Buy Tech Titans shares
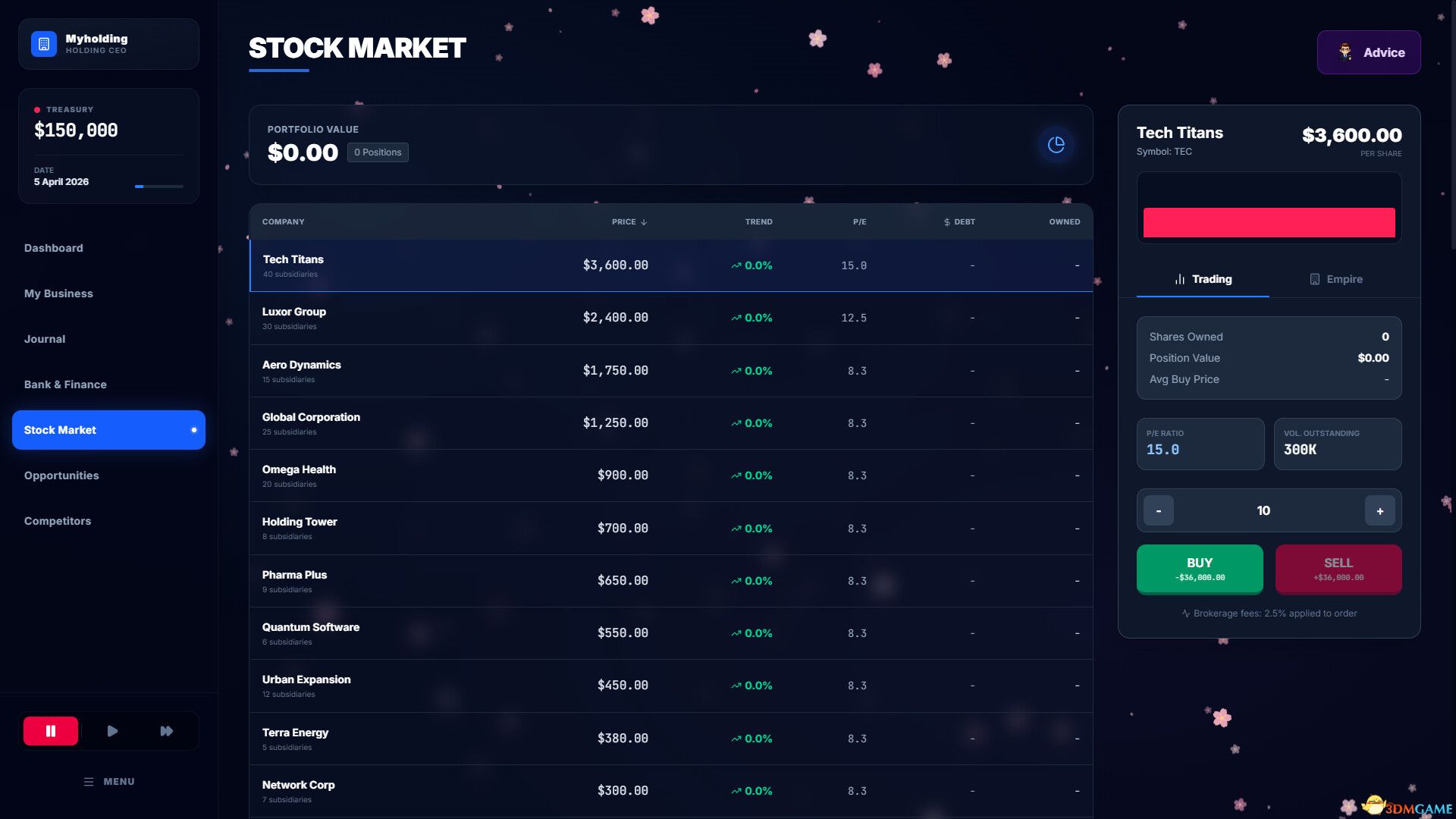Viewport: 1456px width, 819px height. pos(1200,570)
